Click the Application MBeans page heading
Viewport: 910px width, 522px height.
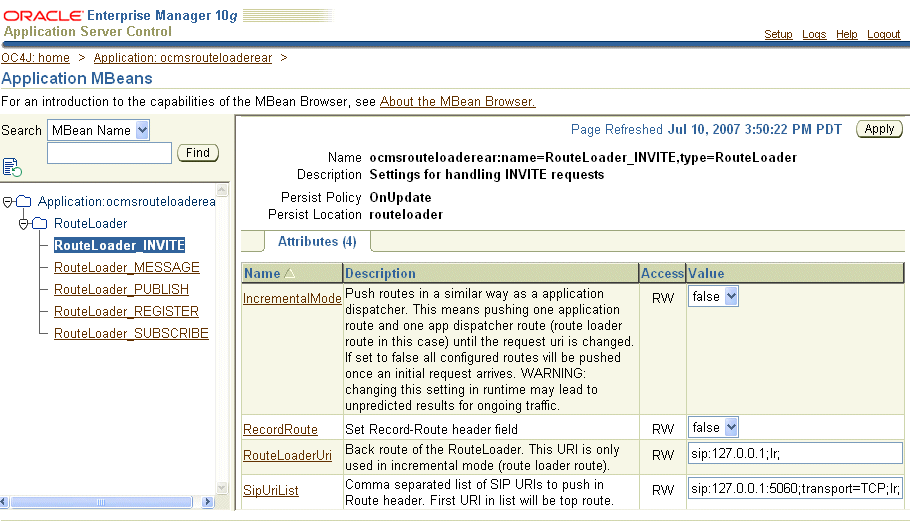click(x=77, y=78)
